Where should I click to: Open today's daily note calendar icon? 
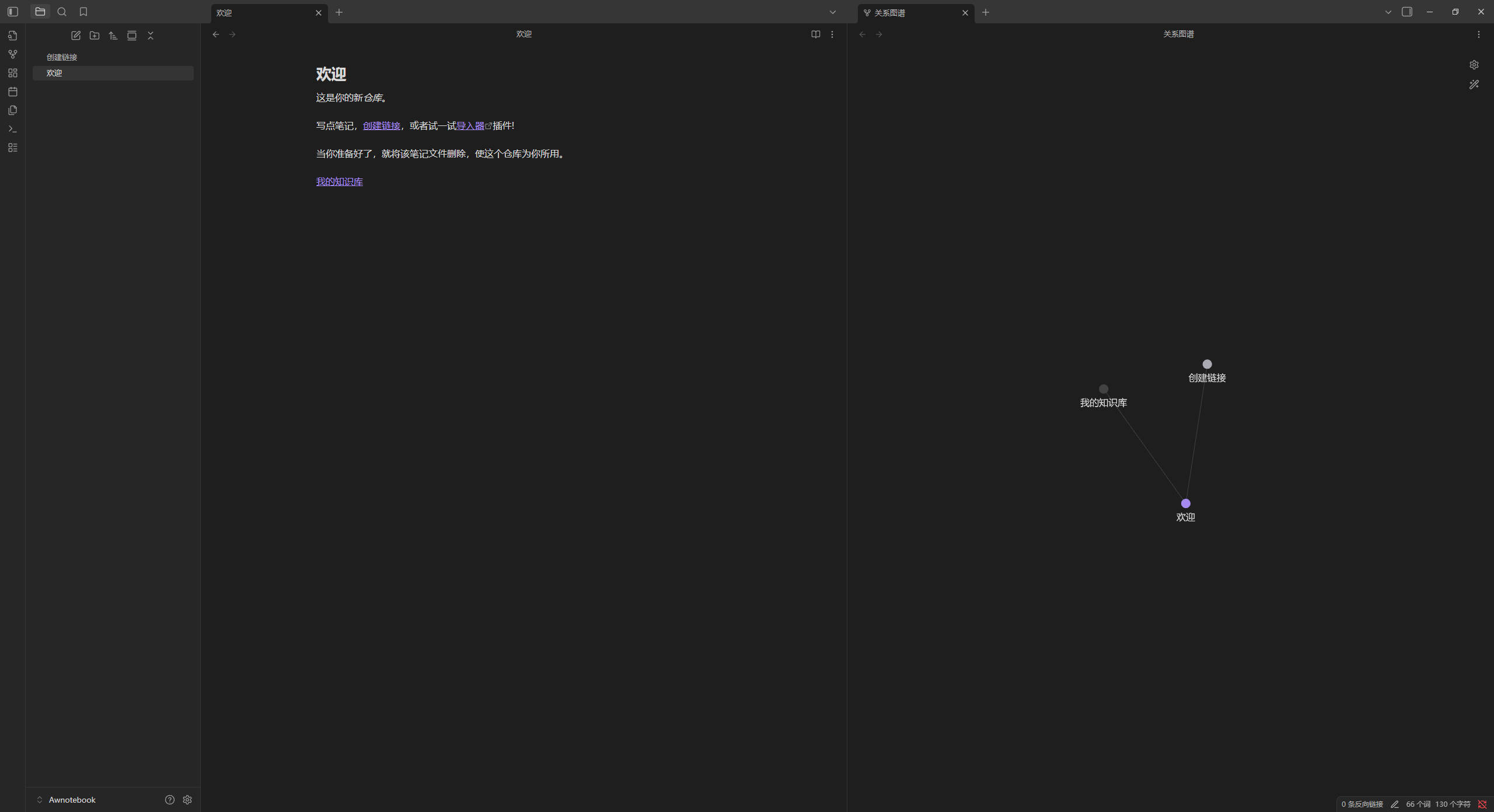pyautogui.click(x=13, y=92)
